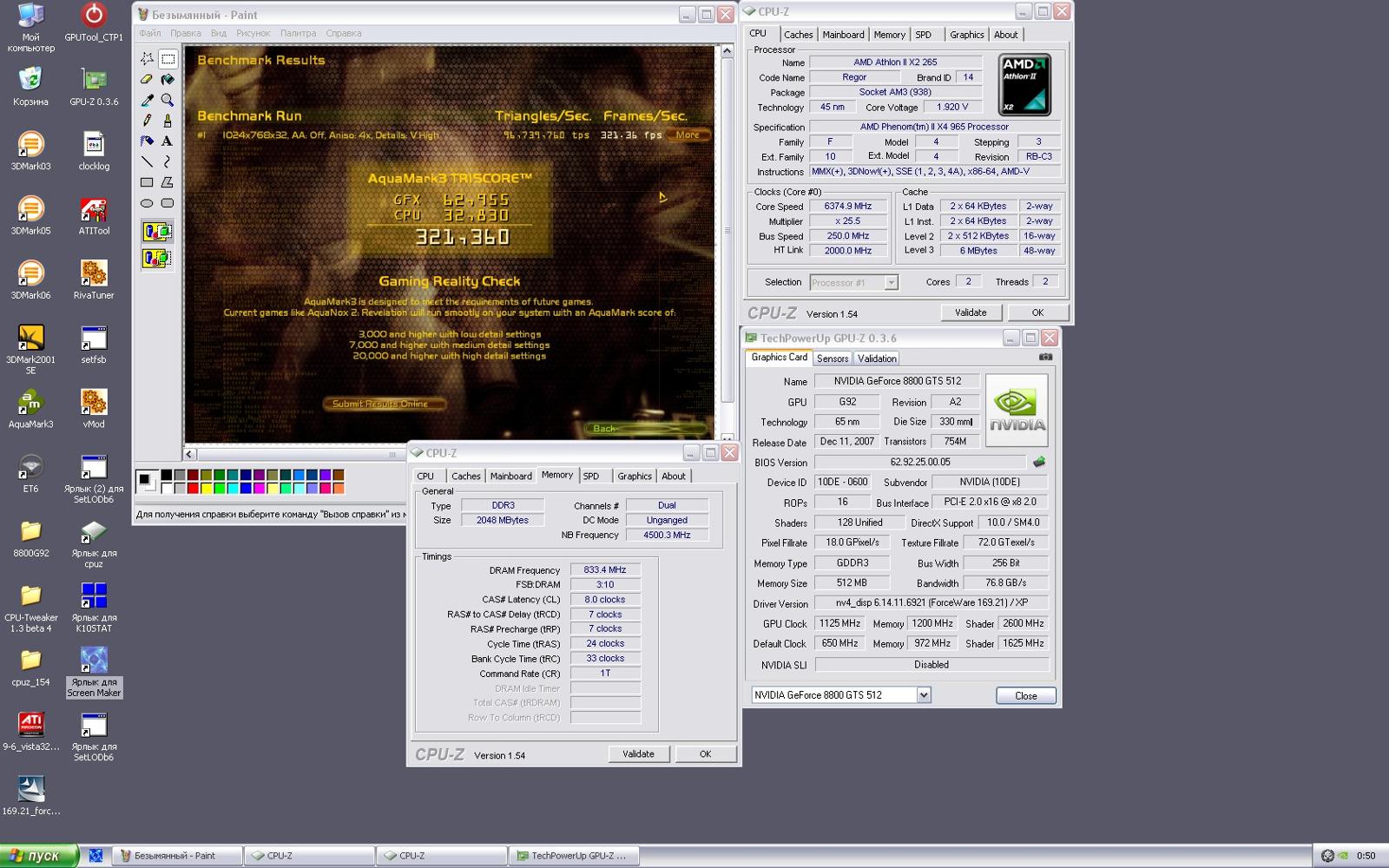Open the GPU-Z 0.3.6 desktop icon

(x=94, y=86)
